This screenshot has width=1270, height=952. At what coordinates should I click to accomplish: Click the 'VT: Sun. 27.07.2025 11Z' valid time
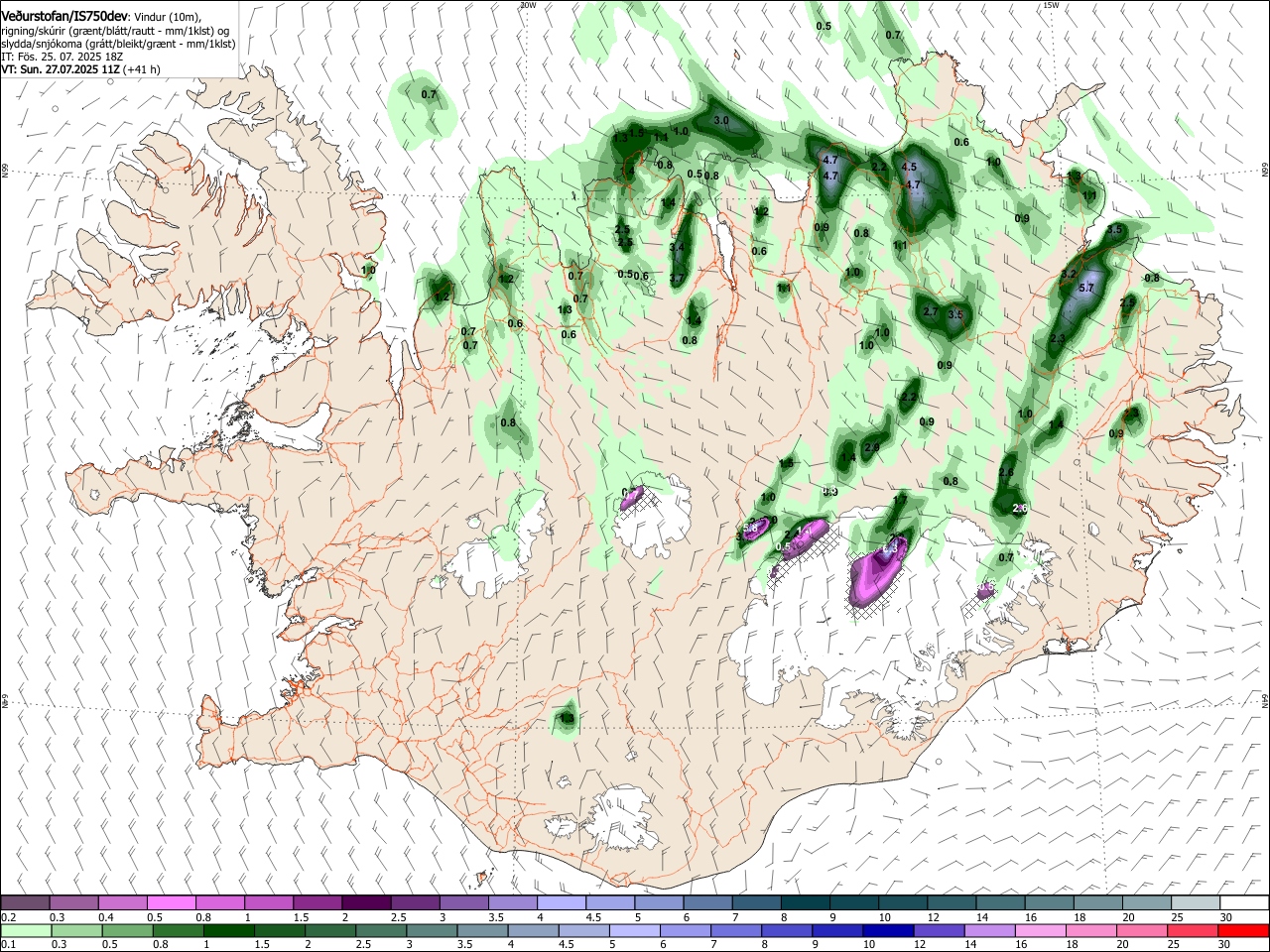(x=61, y=69)
